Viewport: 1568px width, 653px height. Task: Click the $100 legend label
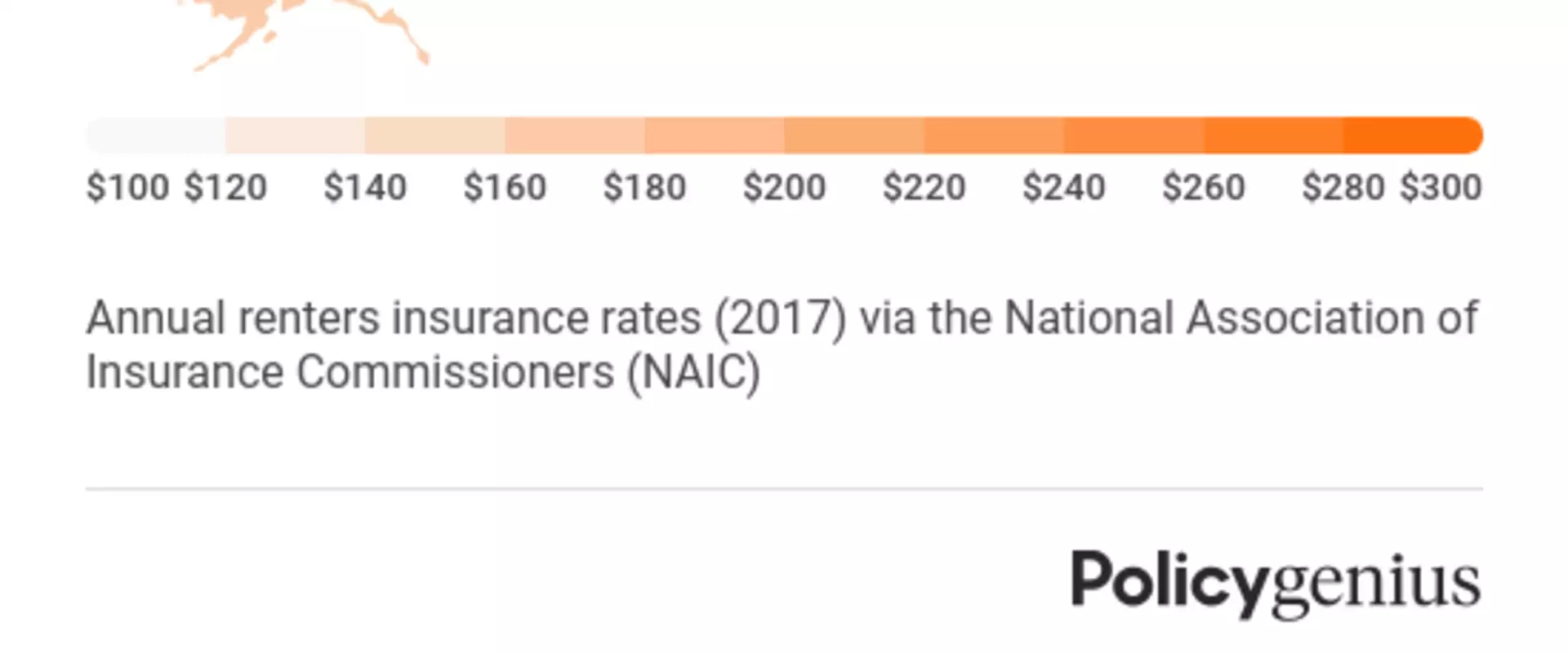(x=128, y=188)
